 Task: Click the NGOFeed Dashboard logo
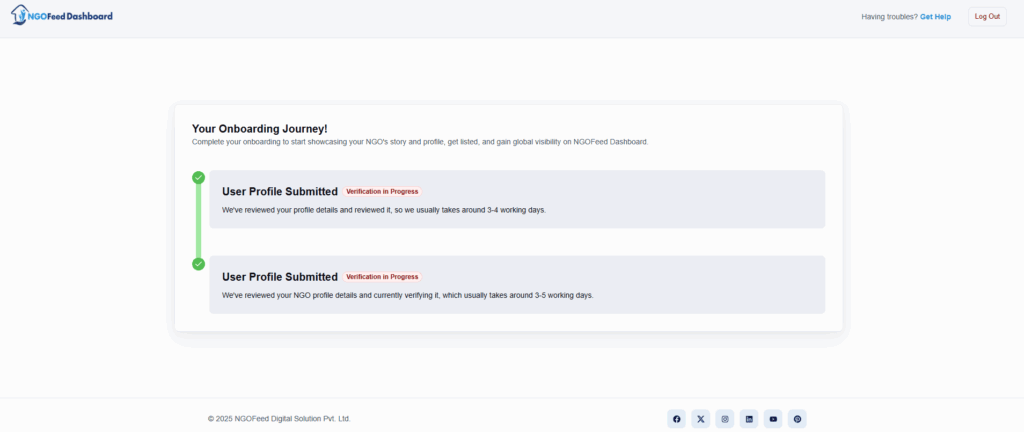pos(62,15)
